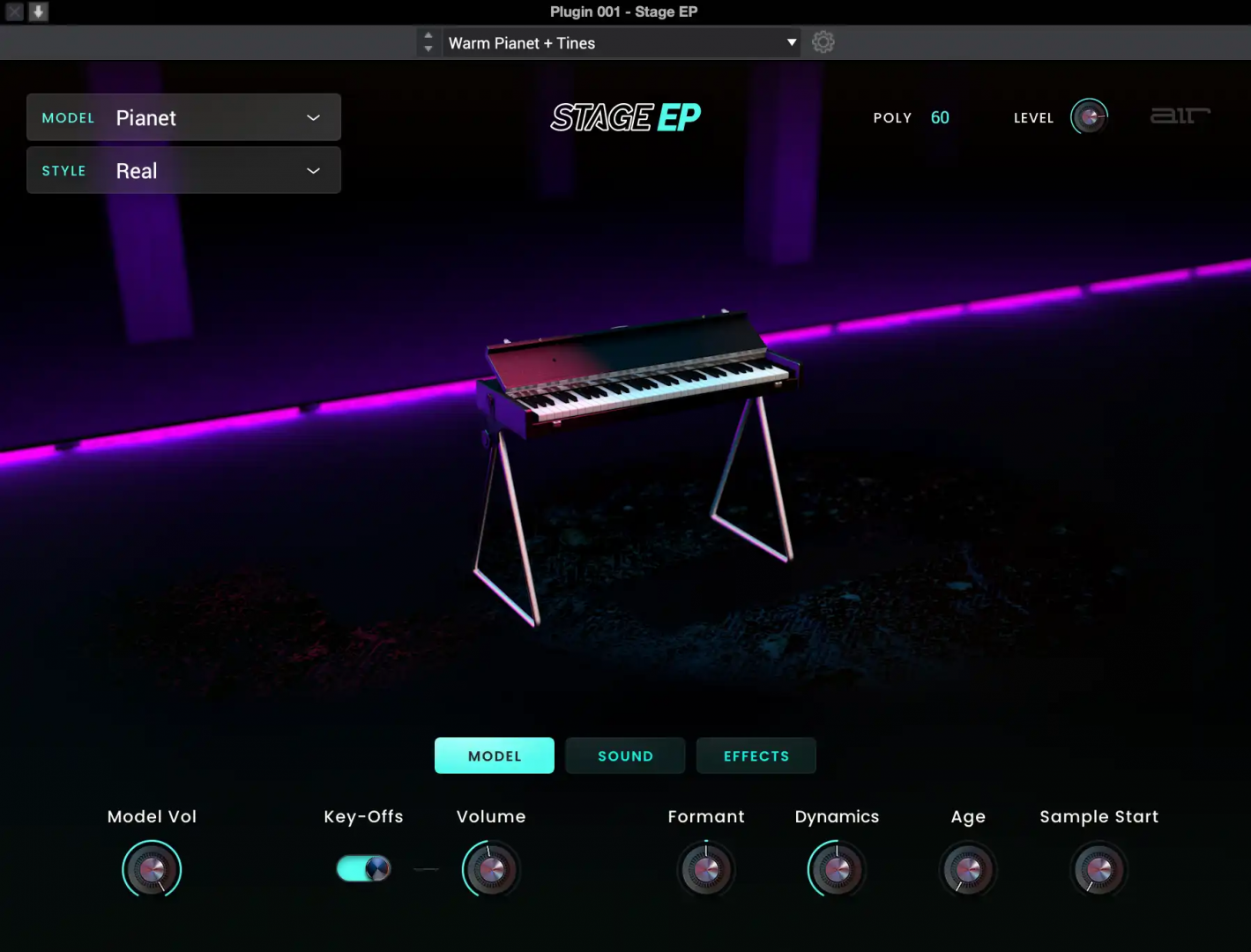
Task: Expand the Model dropdown showing Pianet
Action: point(183,118)
